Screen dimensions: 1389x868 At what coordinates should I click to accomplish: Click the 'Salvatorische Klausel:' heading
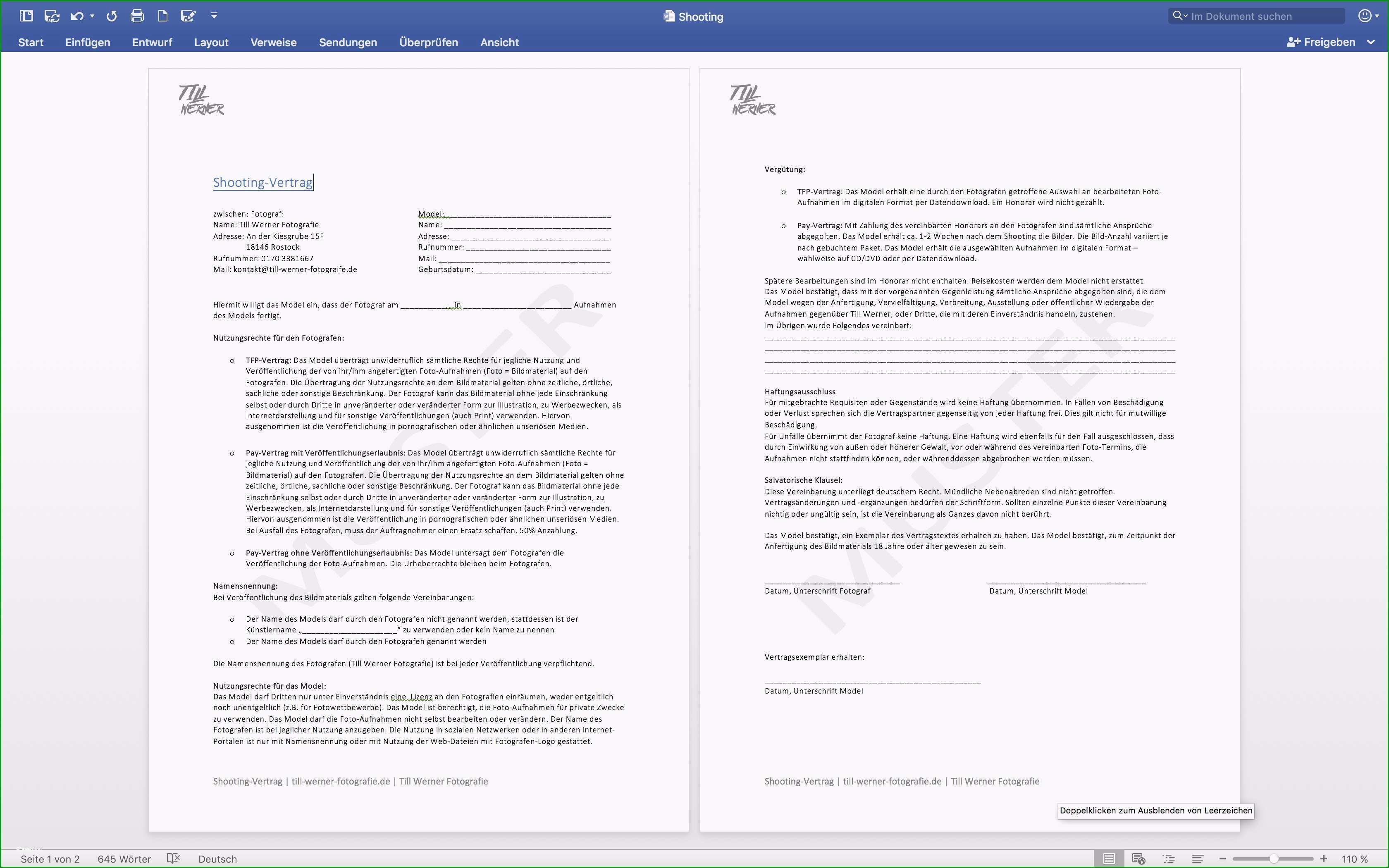[x=803, y=480]
